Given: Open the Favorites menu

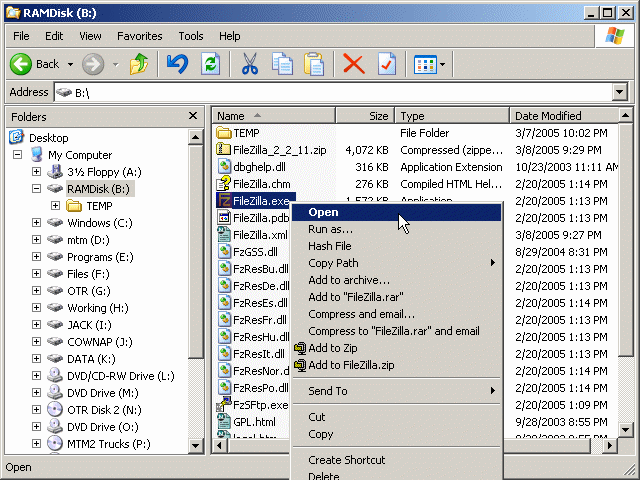Looking at the screenshot, I should [139, 36].
